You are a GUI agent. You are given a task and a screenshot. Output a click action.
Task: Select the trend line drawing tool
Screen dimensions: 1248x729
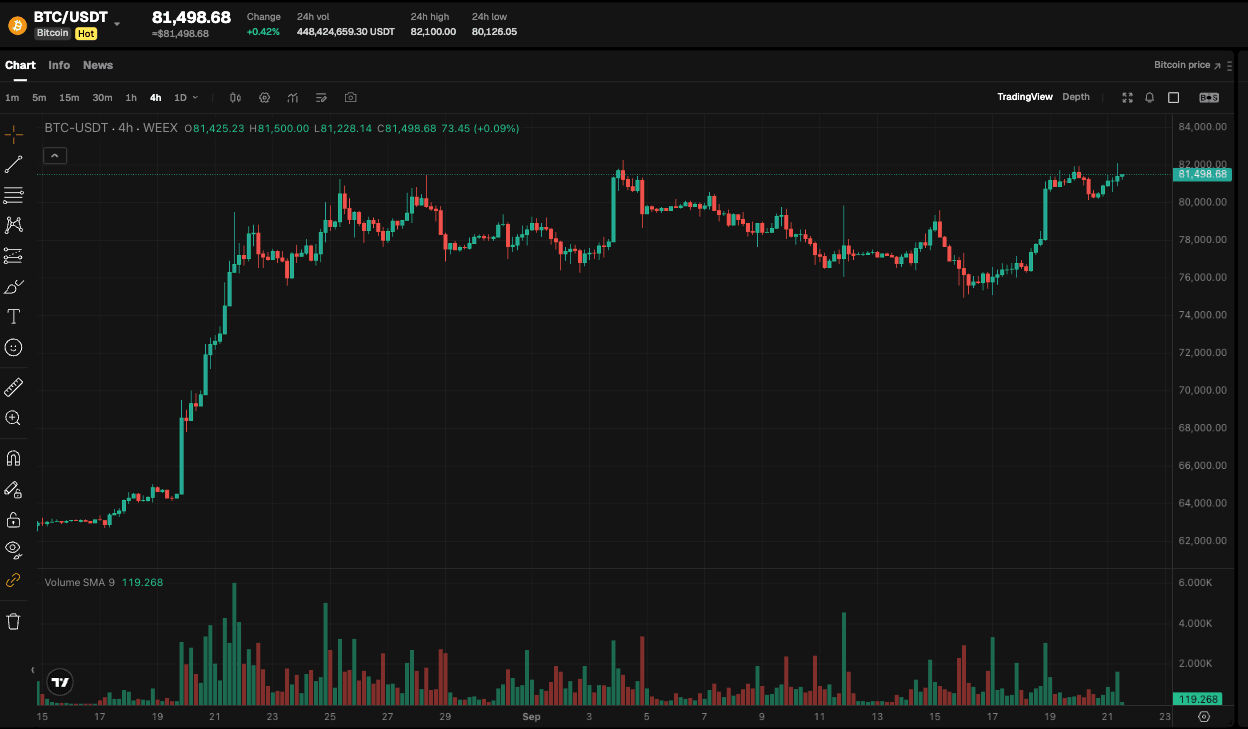coord(14,165)
